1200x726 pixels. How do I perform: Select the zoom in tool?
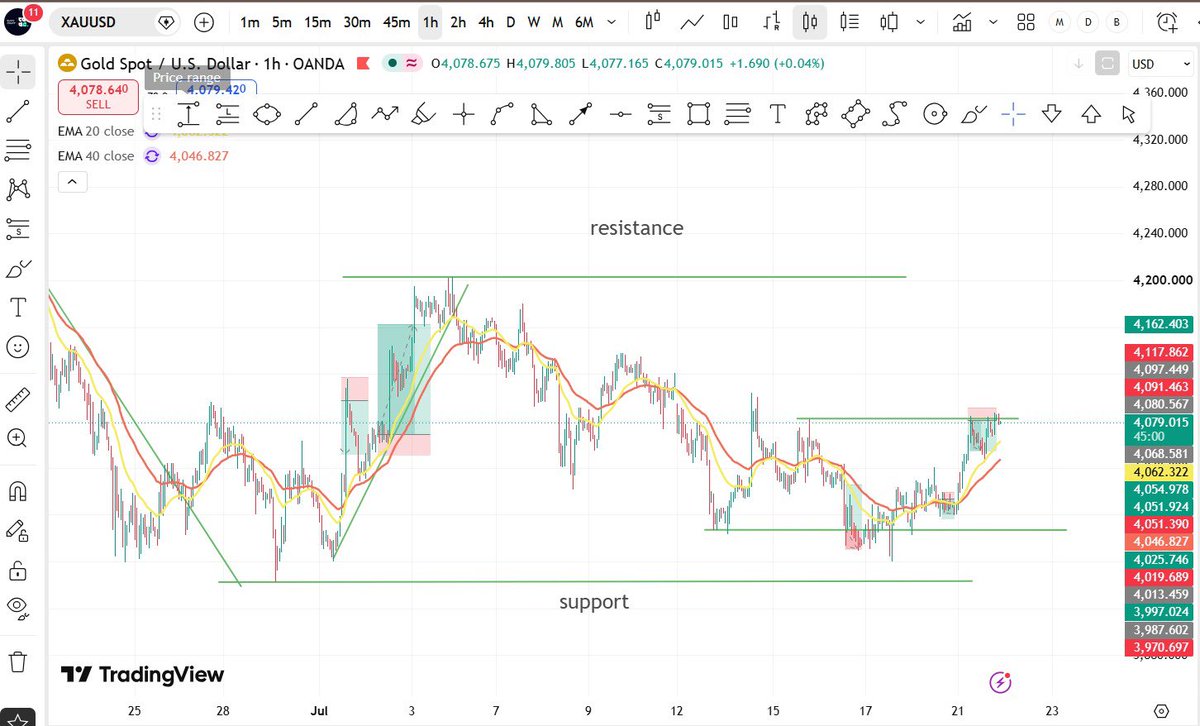pyautogui.click(x=18, y=438)
